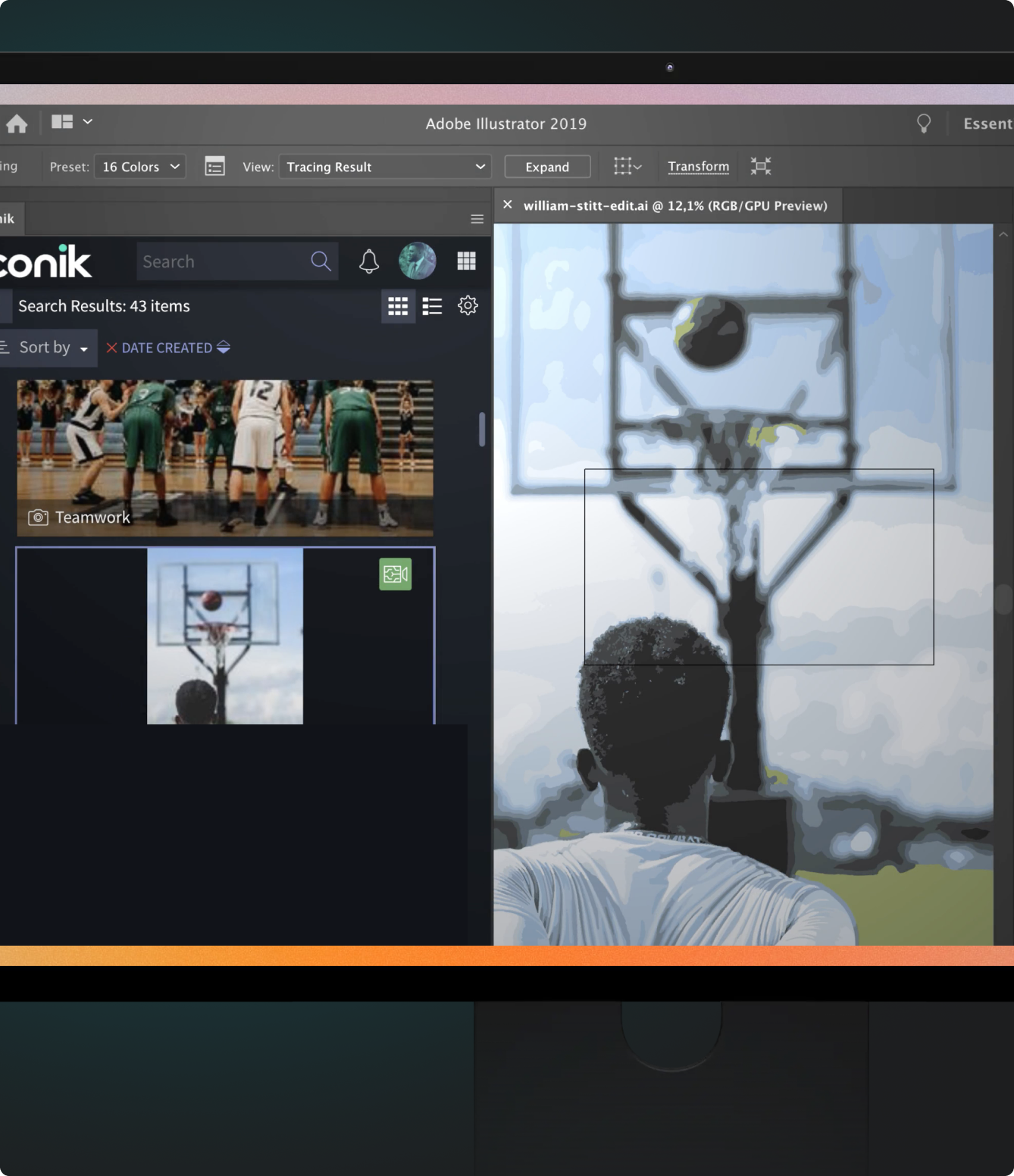Open the arrange documents layout icon

point(72,122)
